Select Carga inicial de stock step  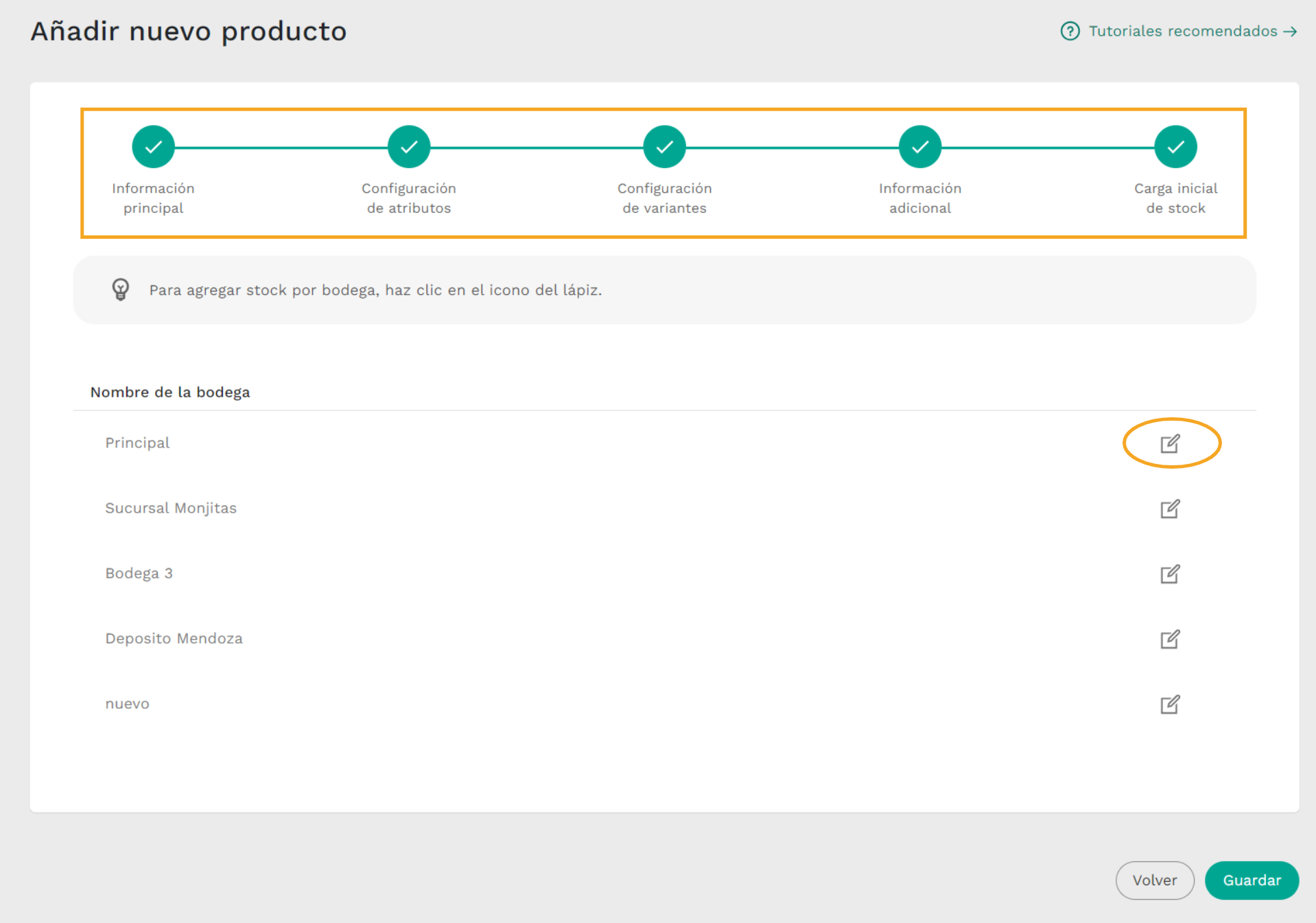pos(1175,147)
